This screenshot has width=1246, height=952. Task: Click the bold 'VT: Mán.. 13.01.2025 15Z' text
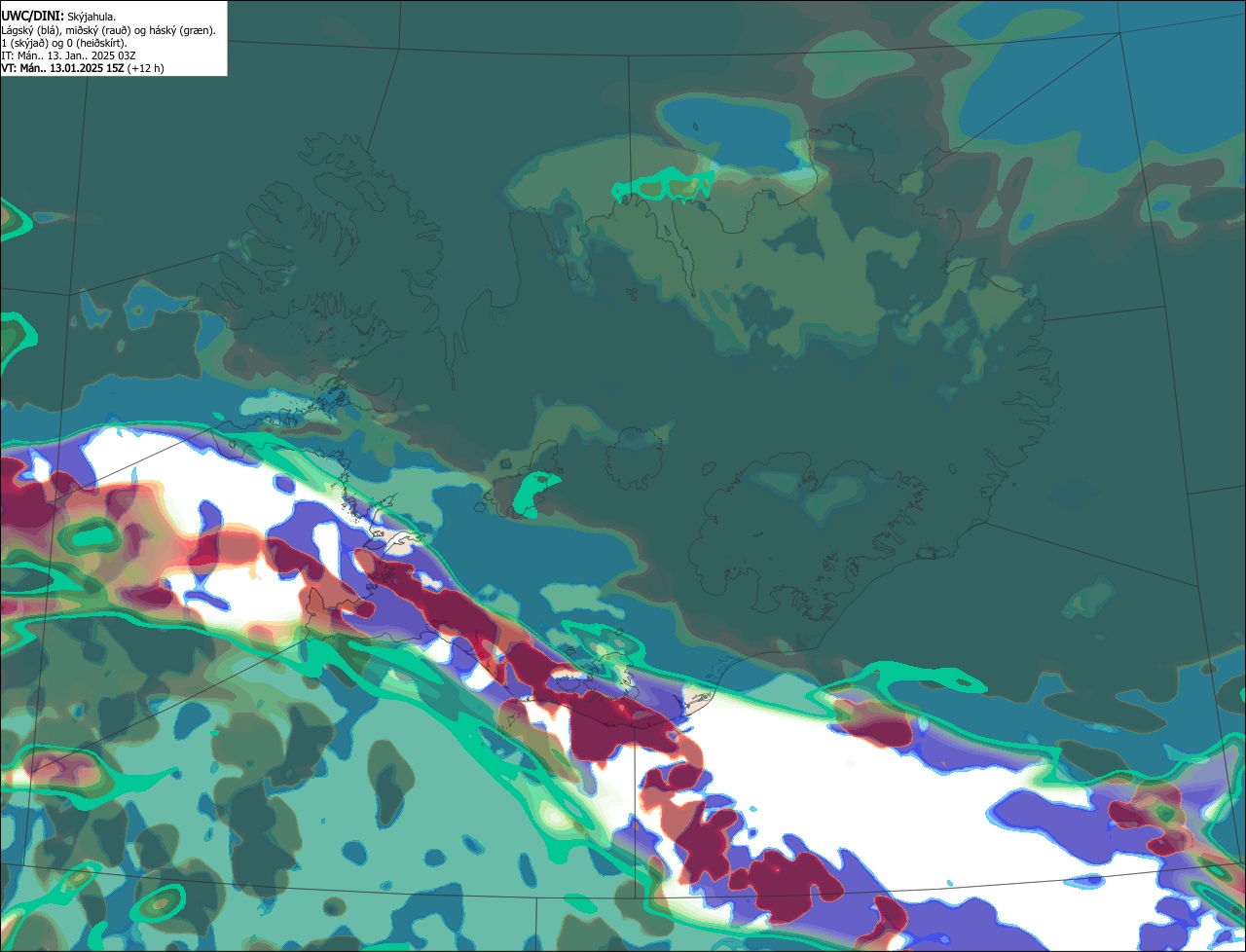62,68
